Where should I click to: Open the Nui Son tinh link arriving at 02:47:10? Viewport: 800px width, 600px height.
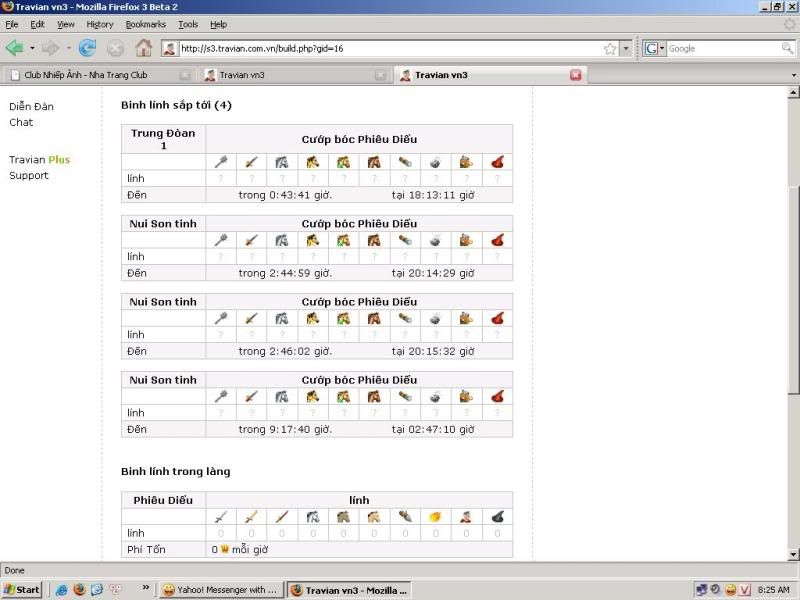163,380
